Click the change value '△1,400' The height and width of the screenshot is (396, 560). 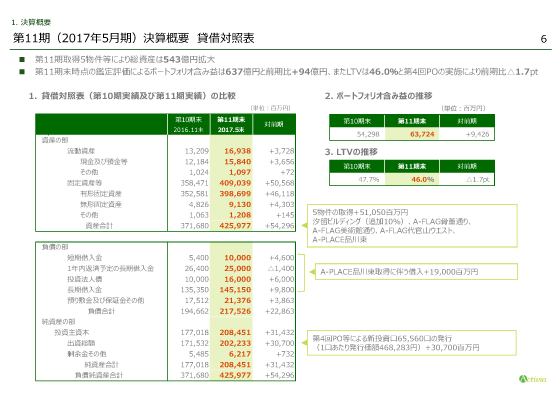[281, 269]
